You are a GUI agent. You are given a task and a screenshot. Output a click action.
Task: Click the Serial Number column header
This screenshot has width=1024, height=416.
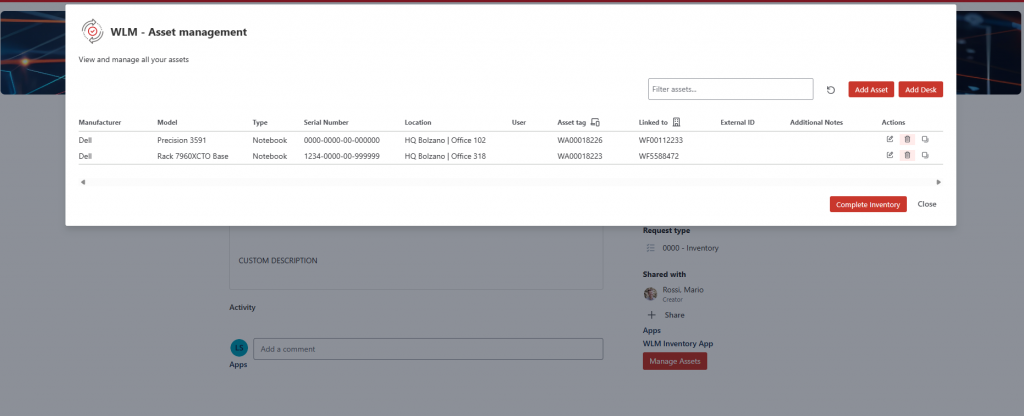(326, 122)
